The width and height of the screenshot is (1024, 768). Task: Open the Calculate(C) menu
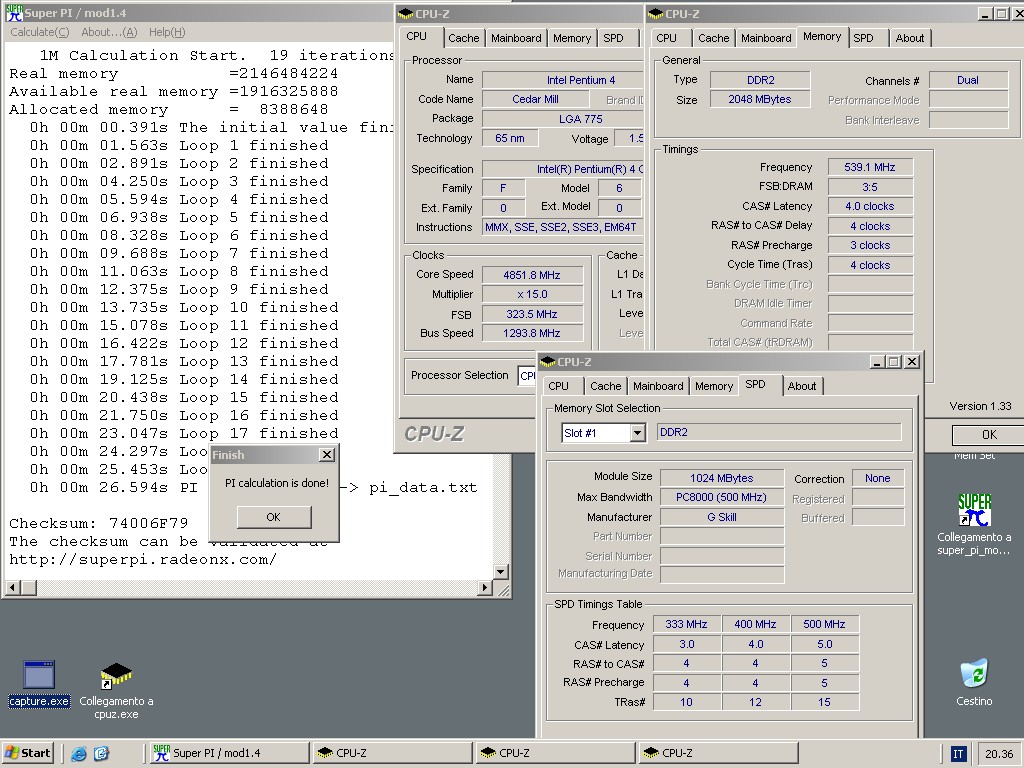tap(40, 32)
